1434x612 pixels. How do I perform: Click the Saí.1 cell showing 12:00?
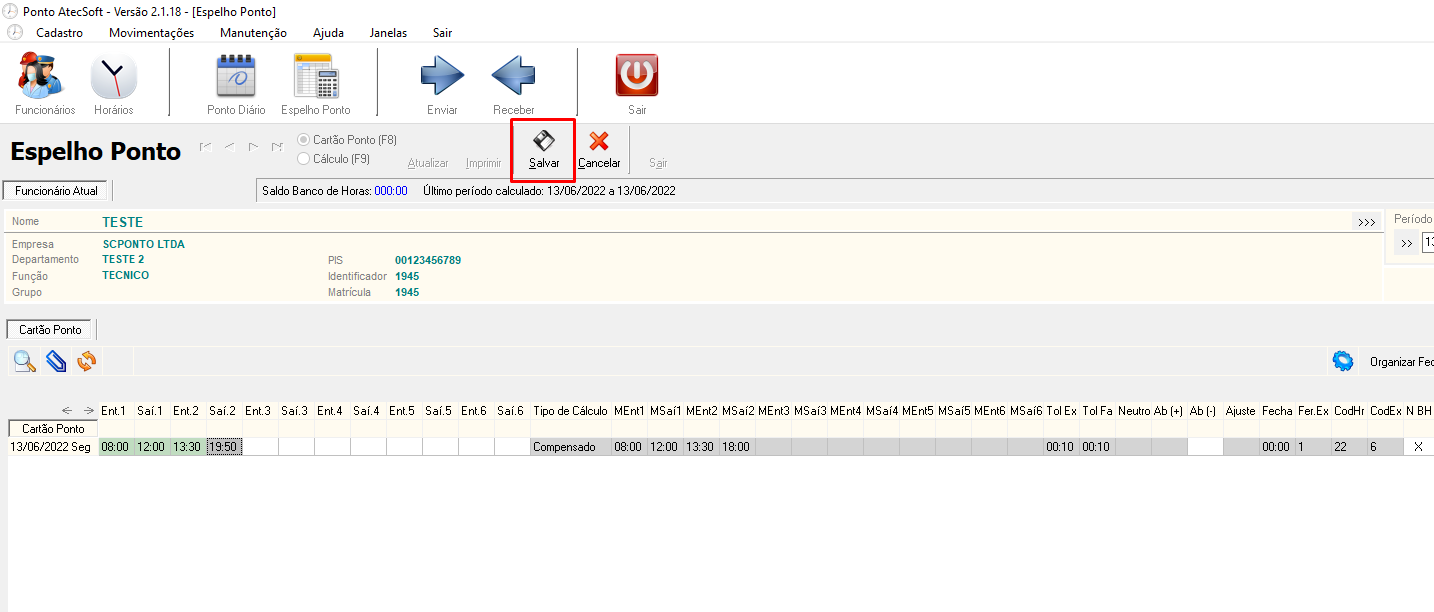[x=152, y=447]
